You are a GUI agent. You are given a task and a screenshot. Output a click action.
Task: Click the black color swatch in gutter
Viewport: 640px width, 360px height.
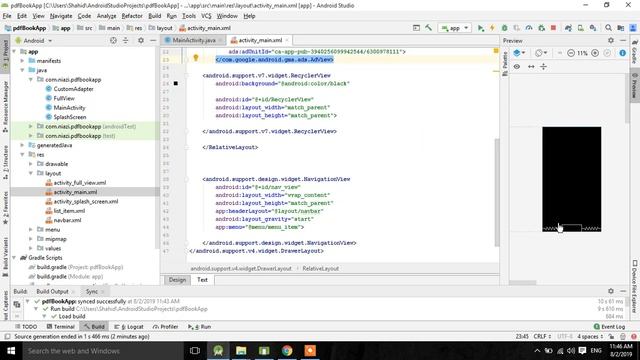(176, 83)
